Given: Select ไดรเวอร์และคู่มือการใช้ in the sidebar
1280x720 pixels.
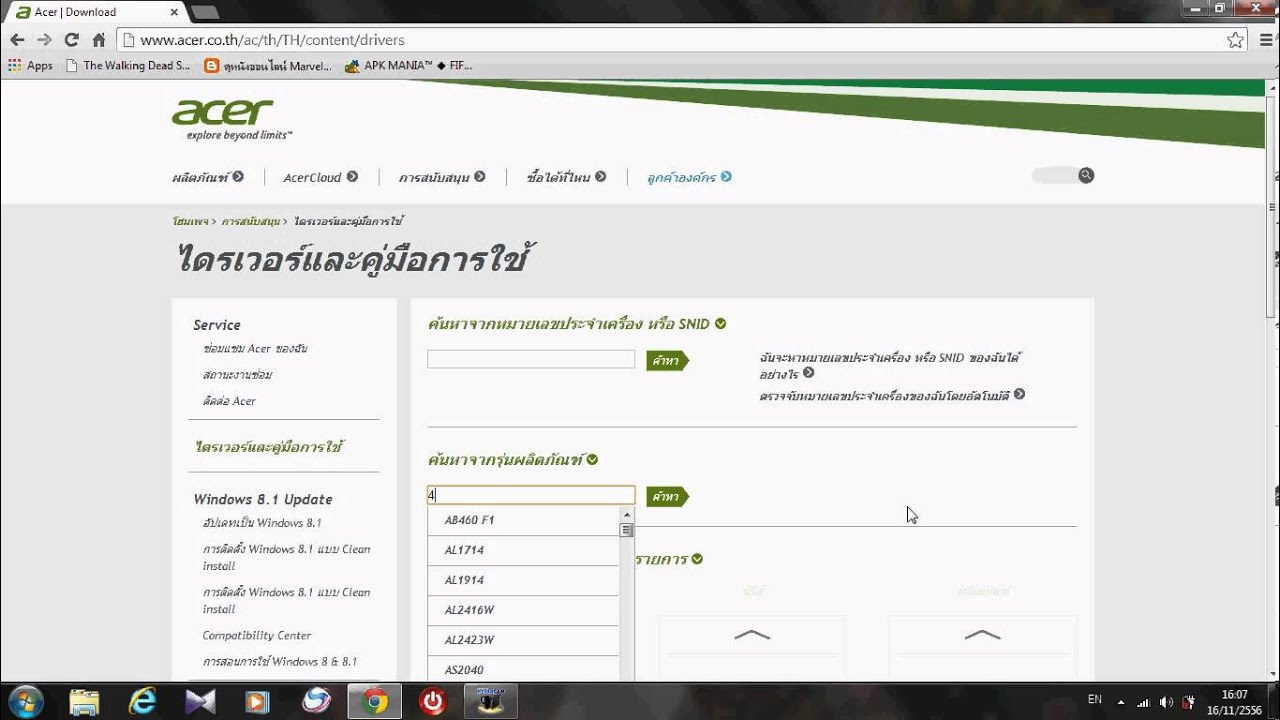Looking at the screenshot, I should tap(269, 447).
